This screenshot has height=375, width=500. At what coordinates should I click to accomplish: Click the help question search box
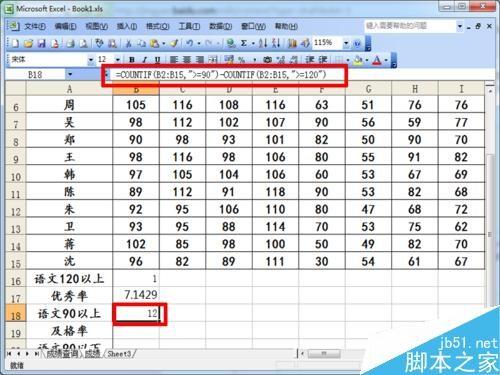[410, 26]
